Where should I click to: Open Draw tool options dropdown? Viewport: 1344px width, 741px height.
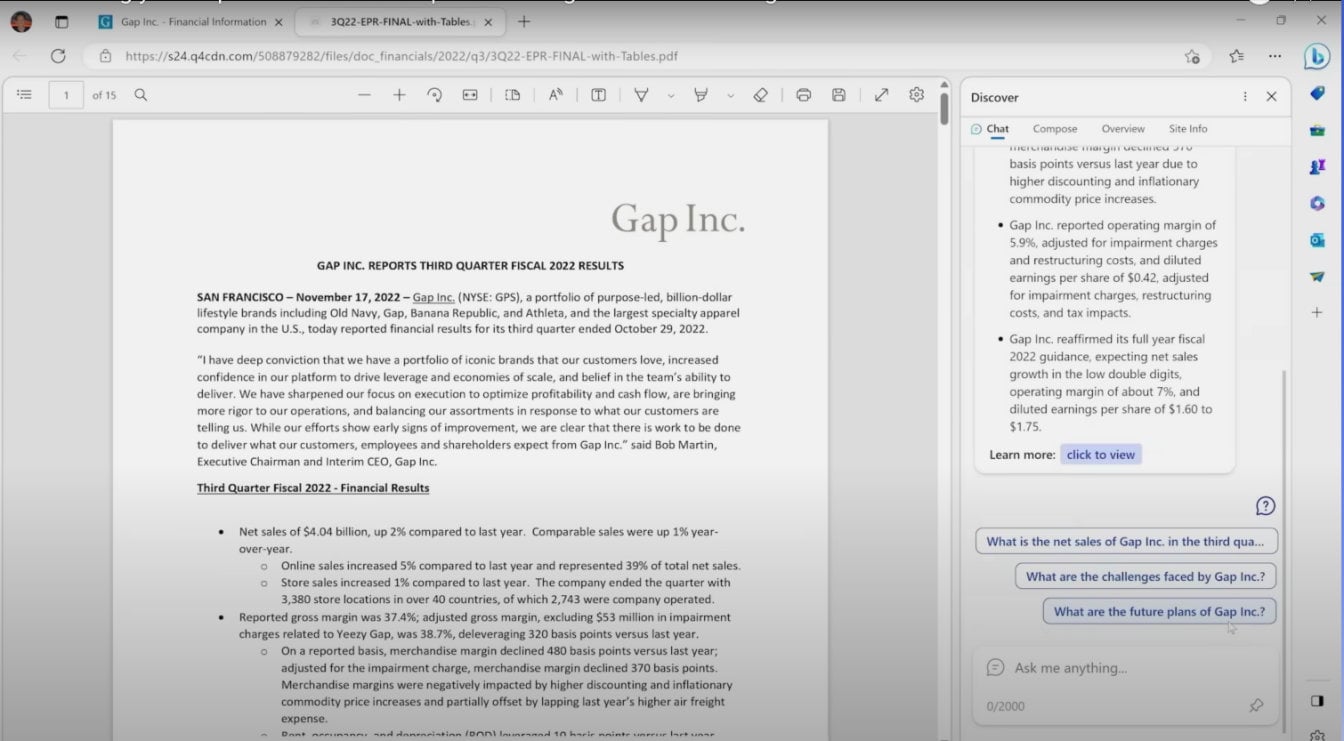(x=671, y=96)
